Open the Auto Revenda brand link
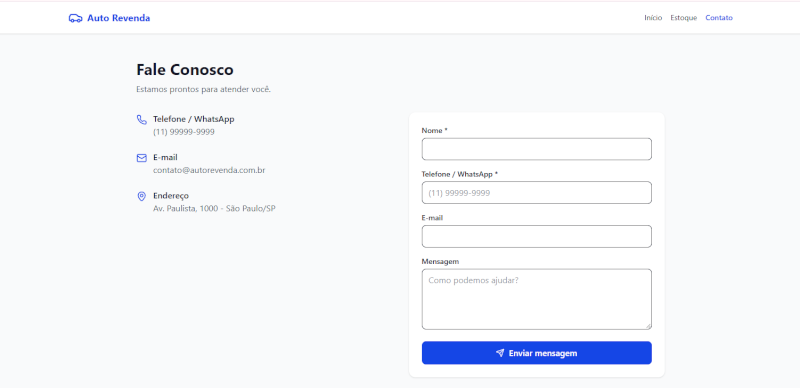800x388 pixels. coord(109,18)
